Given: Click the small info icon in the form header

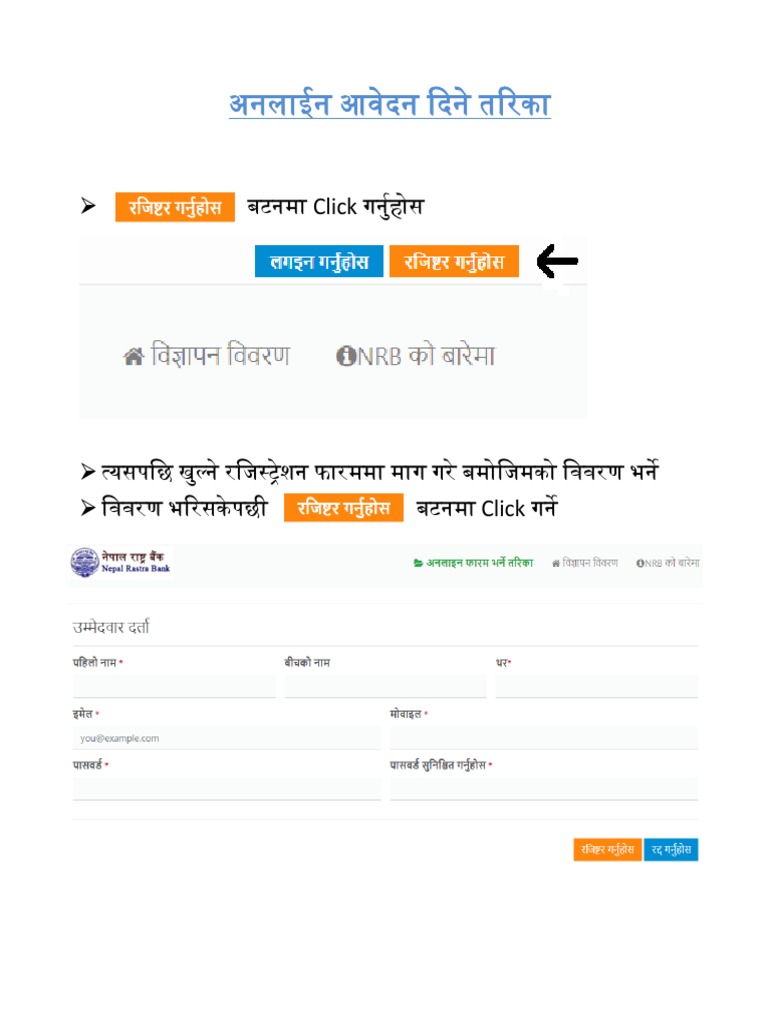Looking at the screenshot, I should pos(640,563).
